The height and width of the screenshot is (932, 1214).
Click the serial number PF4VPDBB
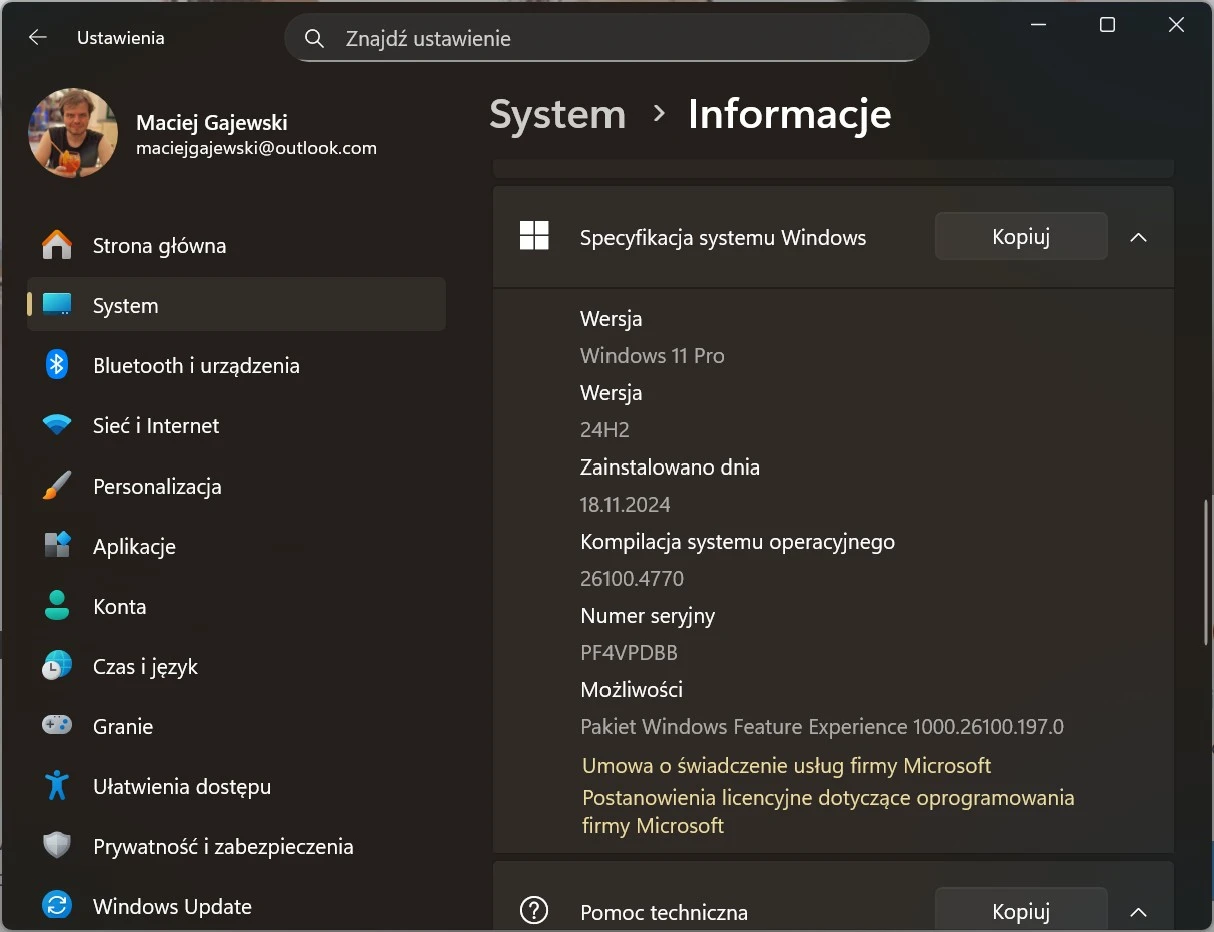coord(629,652)
